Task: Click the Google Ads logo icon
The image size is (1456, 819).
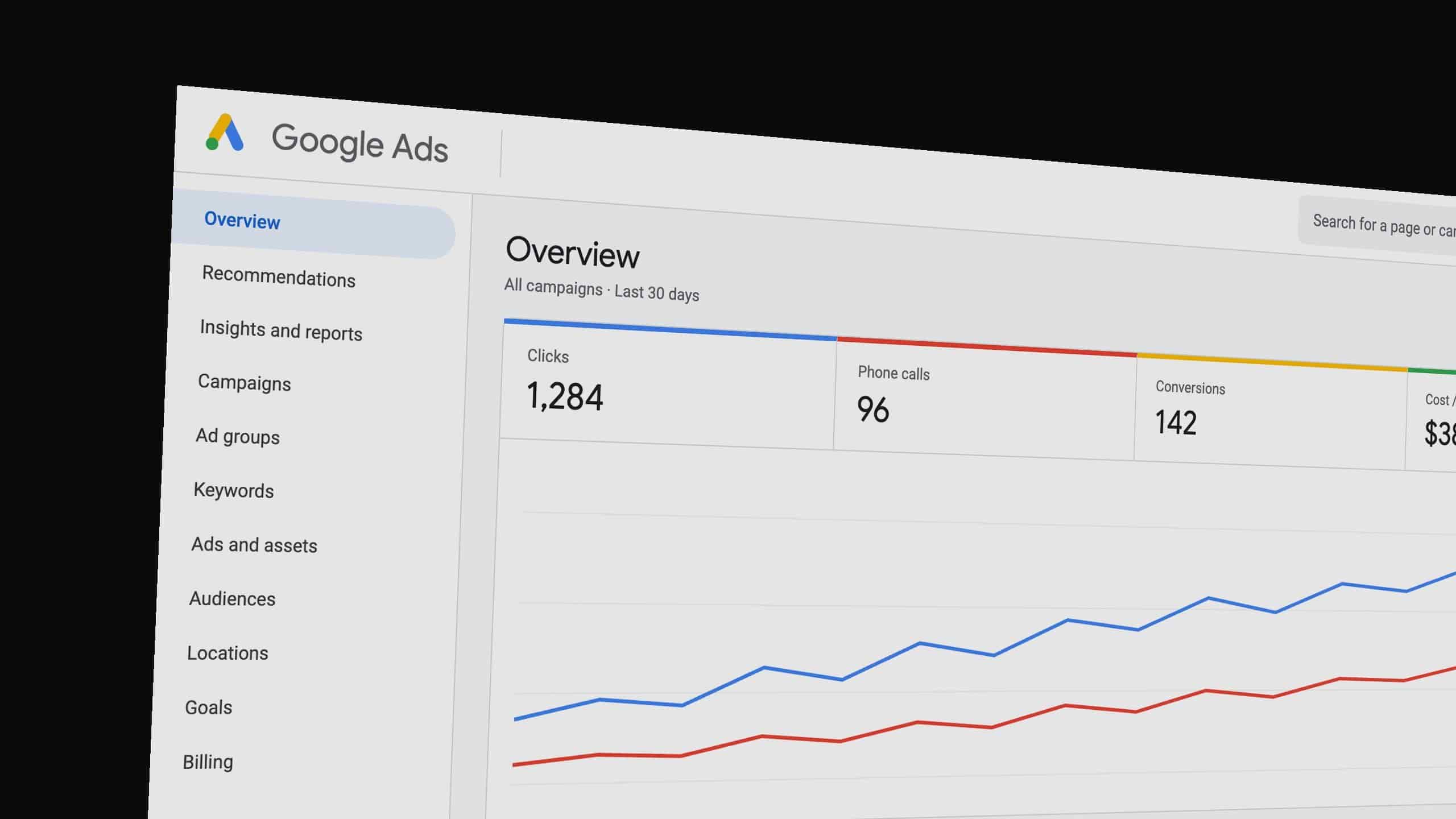Action: pos(225,133)
